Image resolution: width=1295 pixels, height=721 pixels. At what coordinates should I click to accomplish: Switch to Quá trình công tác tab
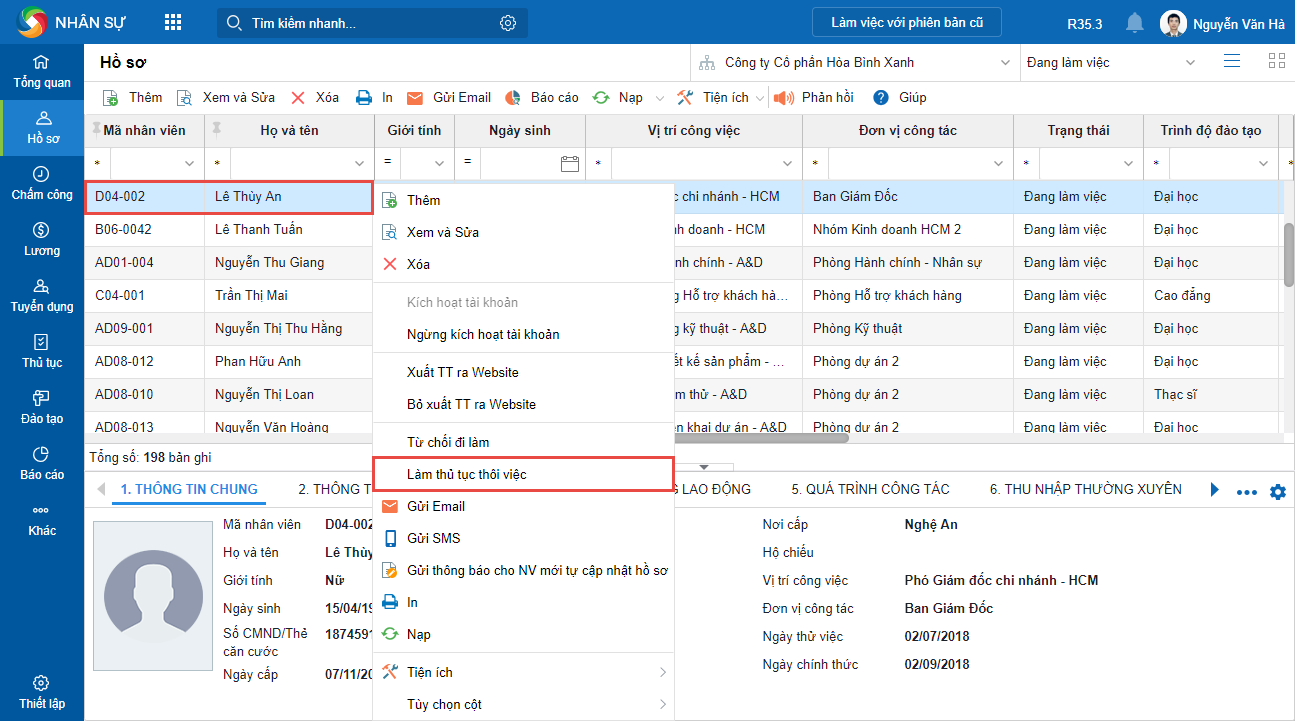pyautogui.click(x=870, y=489)
